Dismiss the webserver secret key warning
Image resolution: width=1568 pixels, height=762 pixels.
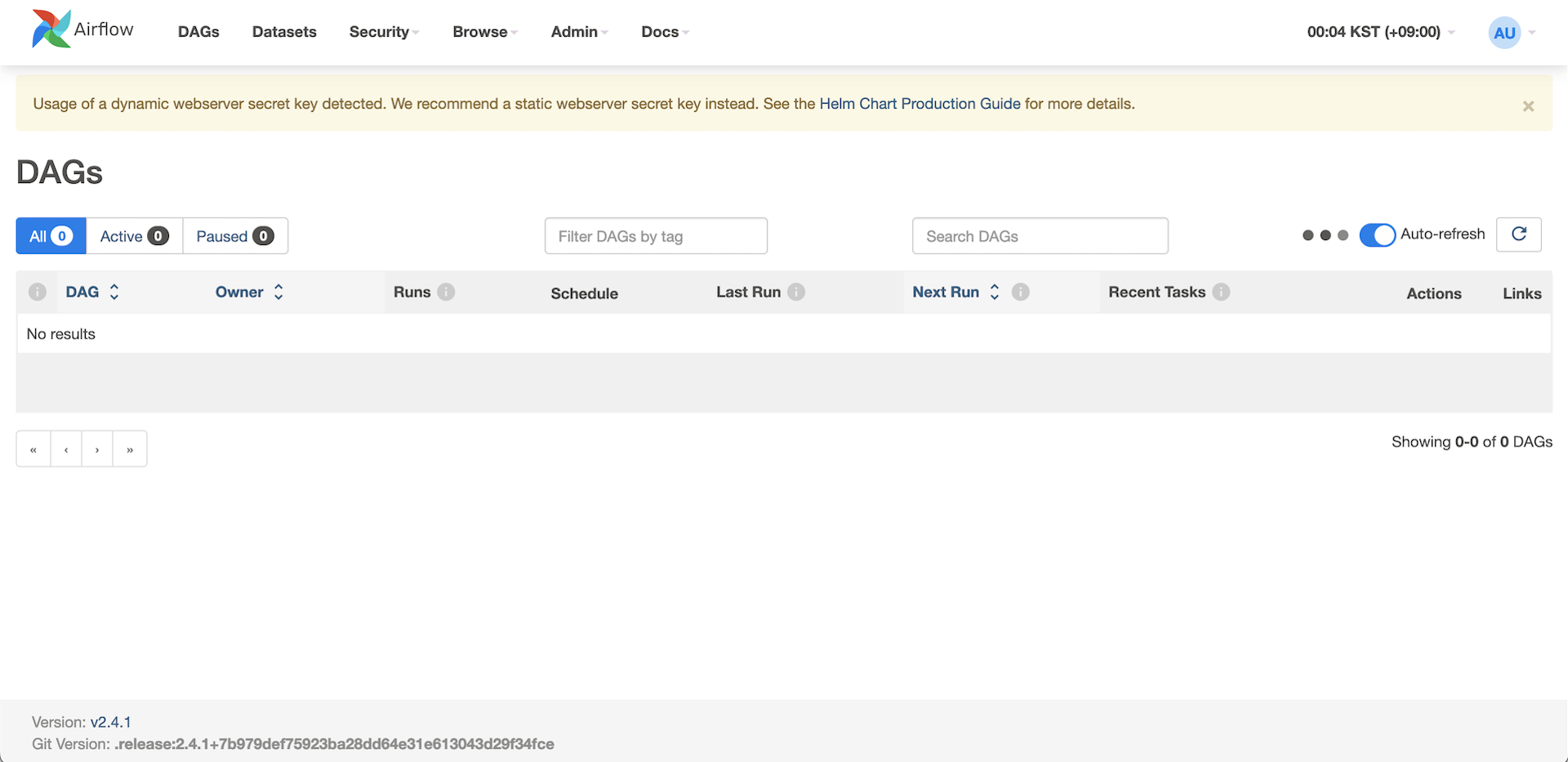coord(1528,106)
